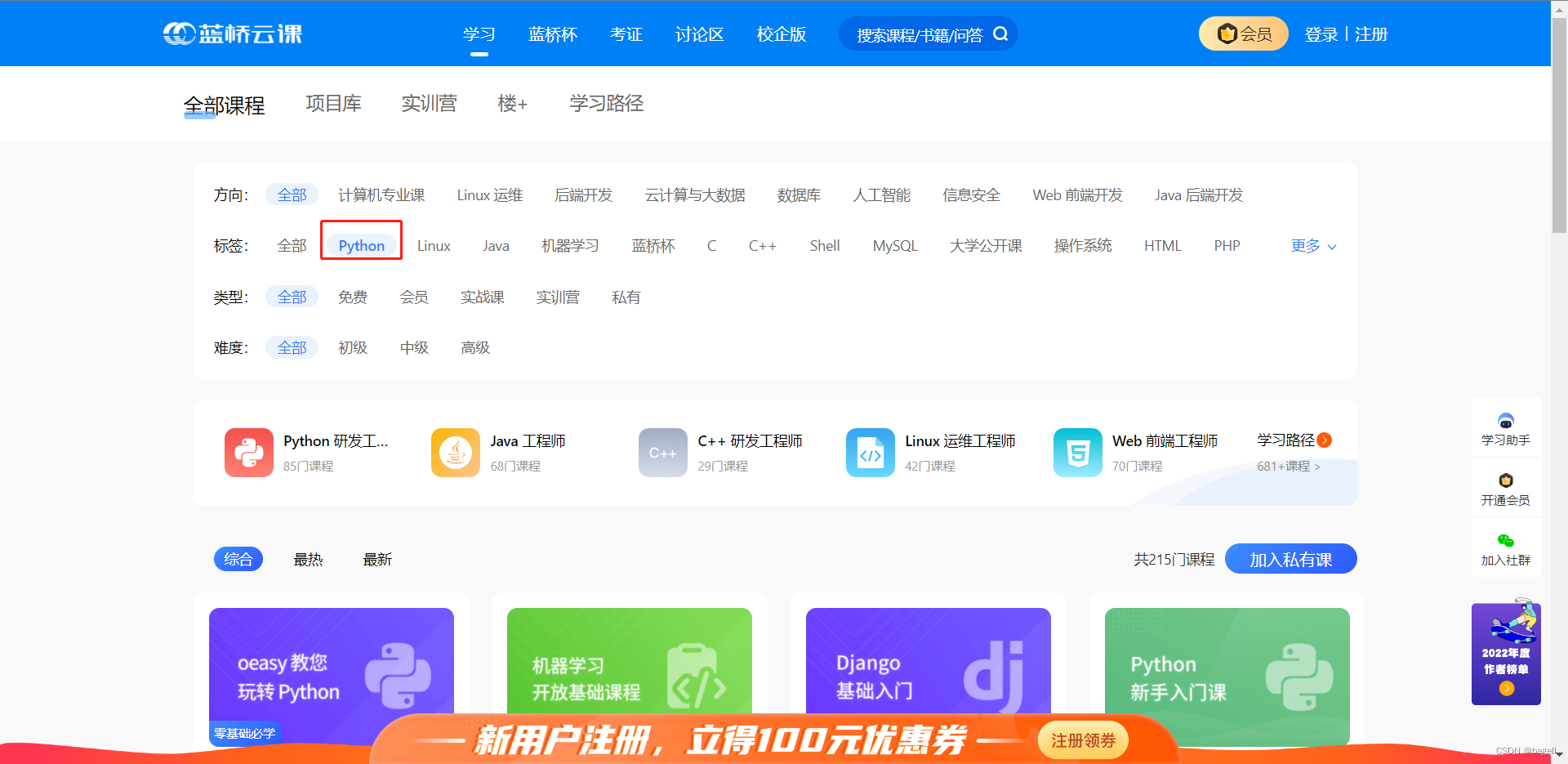
Task: Click the 注册 link
Action: 1371,34
